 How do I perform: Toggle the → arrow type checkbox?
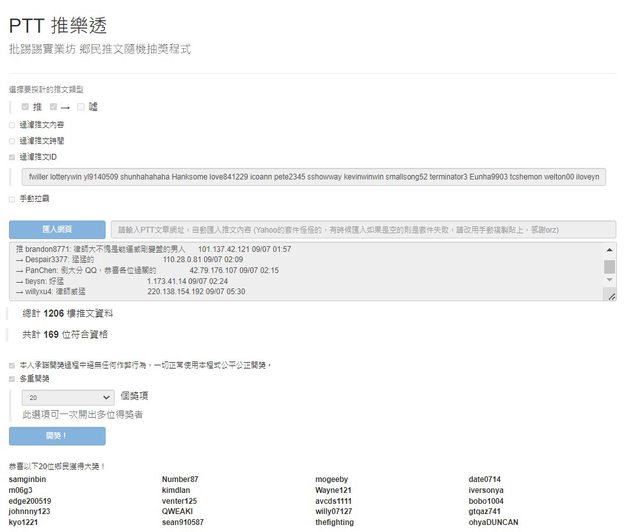(x=53, y=106)
